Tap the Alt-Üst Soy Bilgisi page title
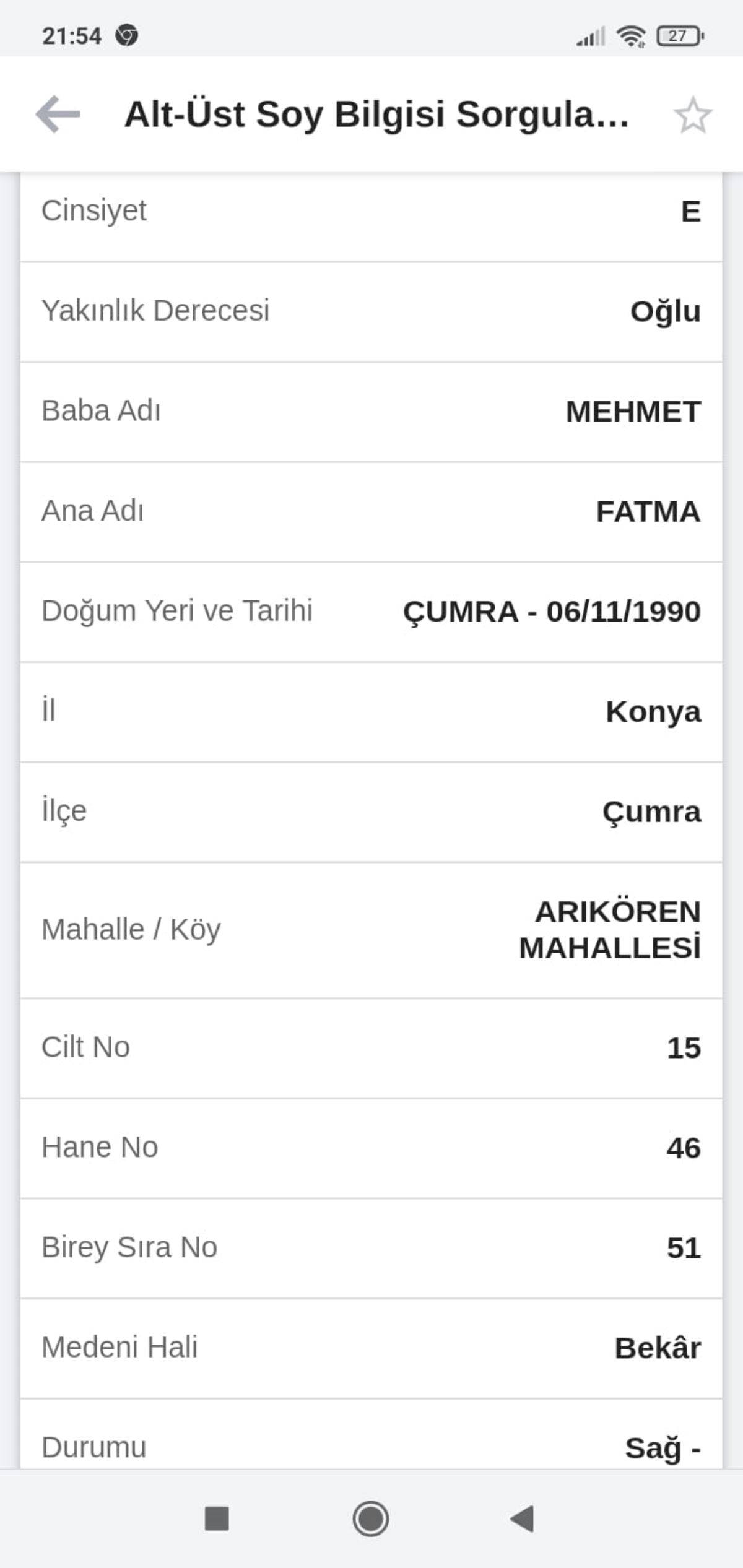 pos(376,115)
